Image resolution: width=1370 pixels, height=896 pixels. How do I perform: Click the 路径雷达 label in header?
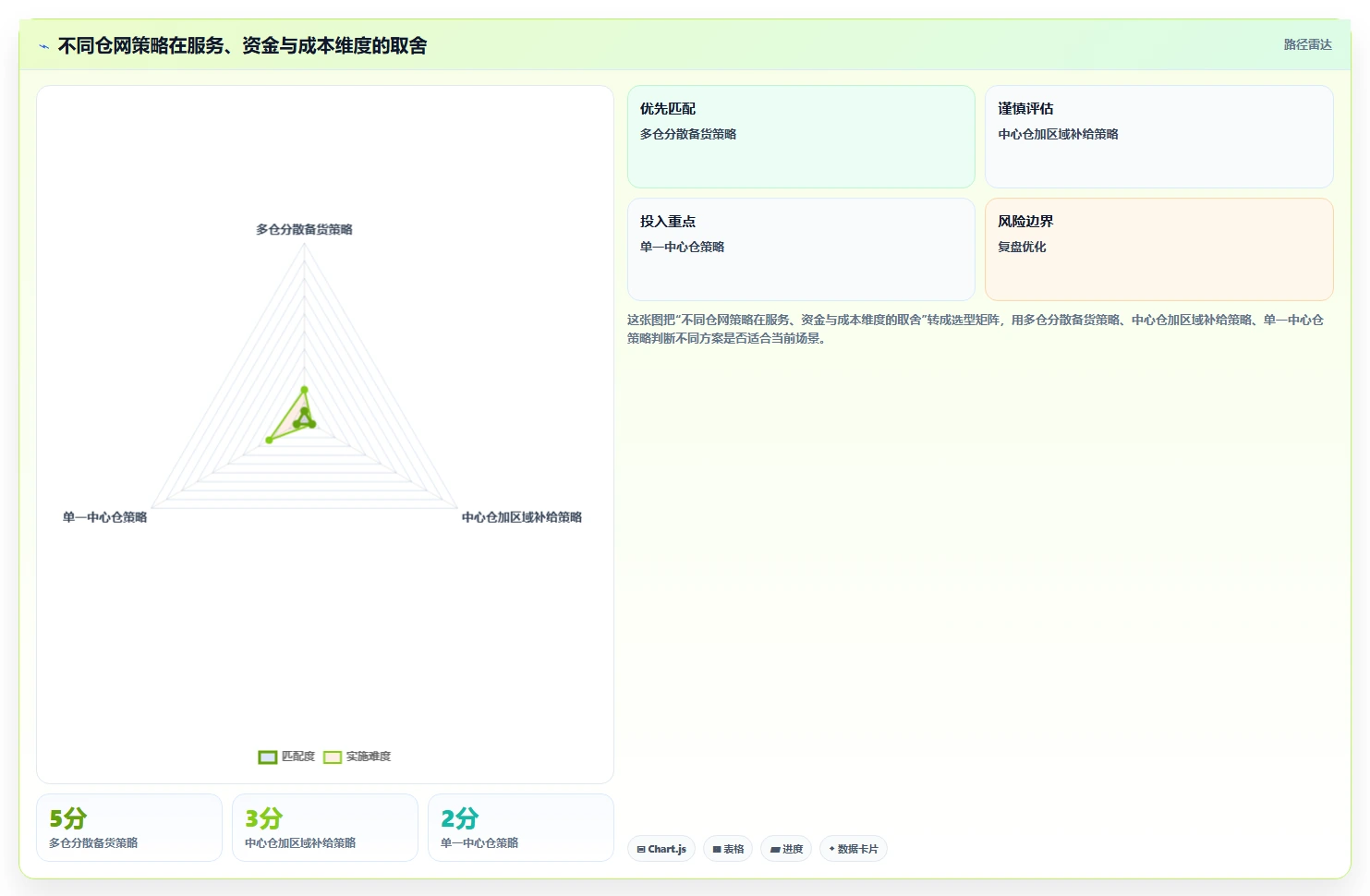(1307, 44)
